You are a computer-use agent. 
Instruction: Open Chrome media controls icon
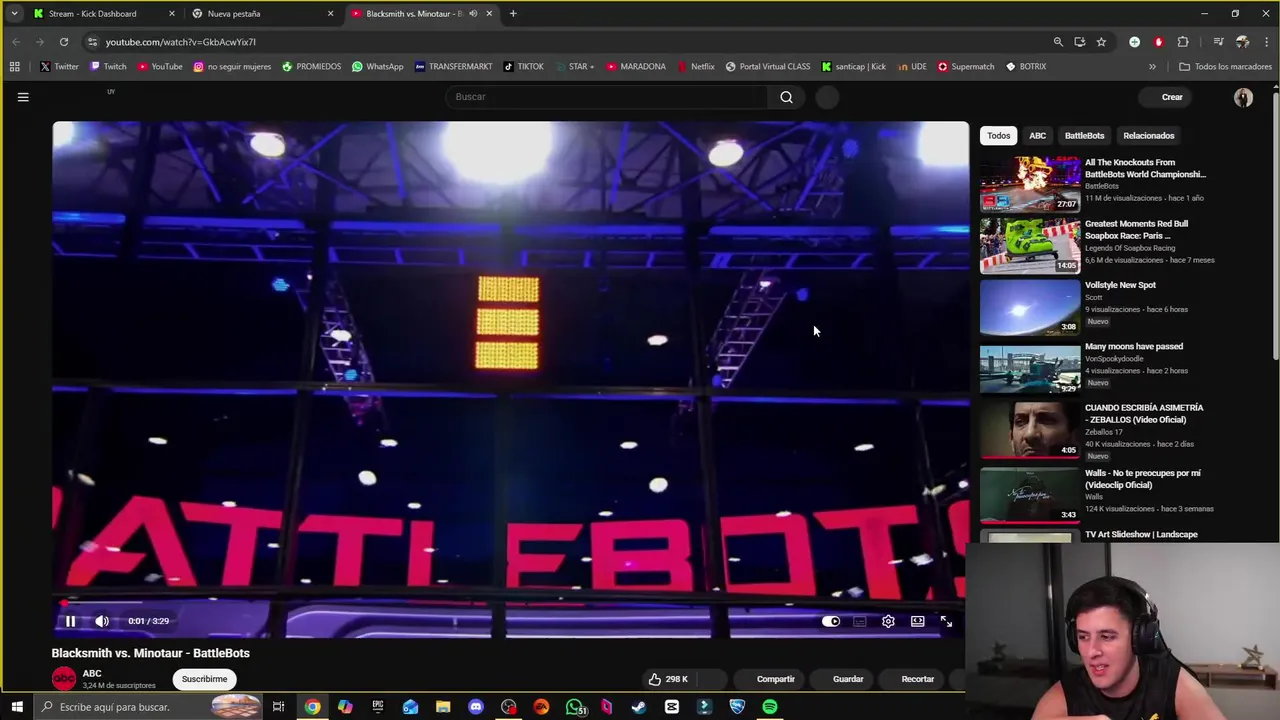point(1218,42)
